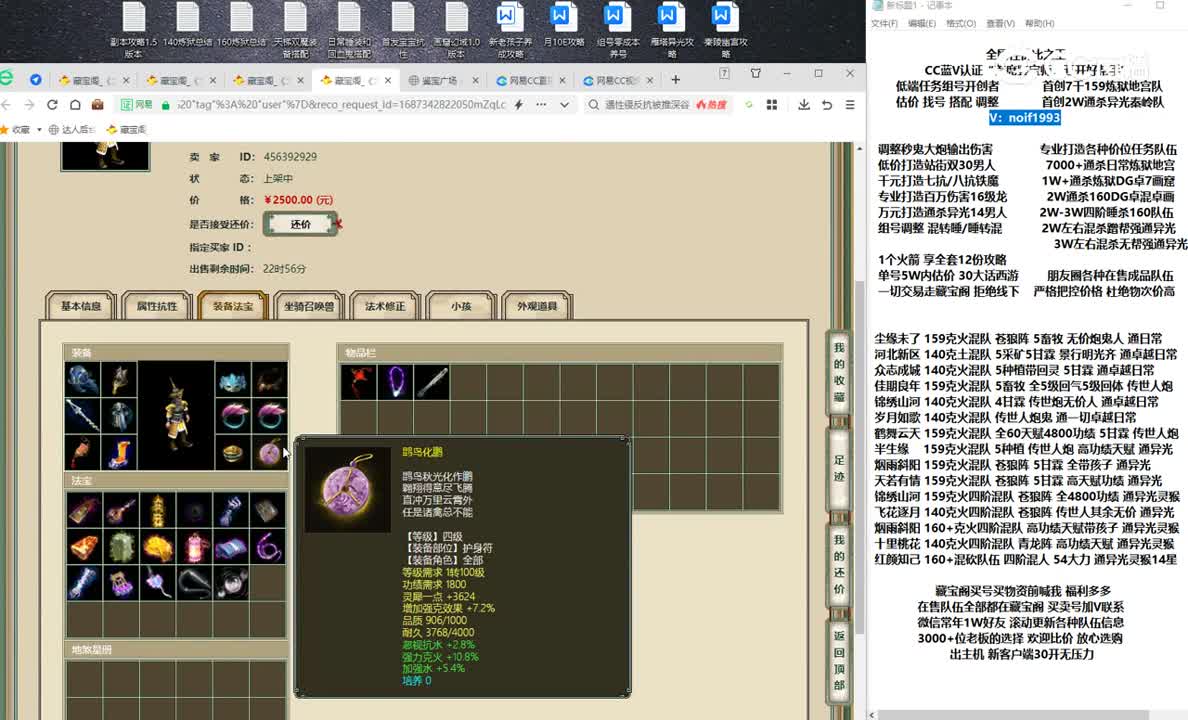Switch to the 属性抗性 tab
Viewport: 1188px width, 720px height.
[157, 307]
